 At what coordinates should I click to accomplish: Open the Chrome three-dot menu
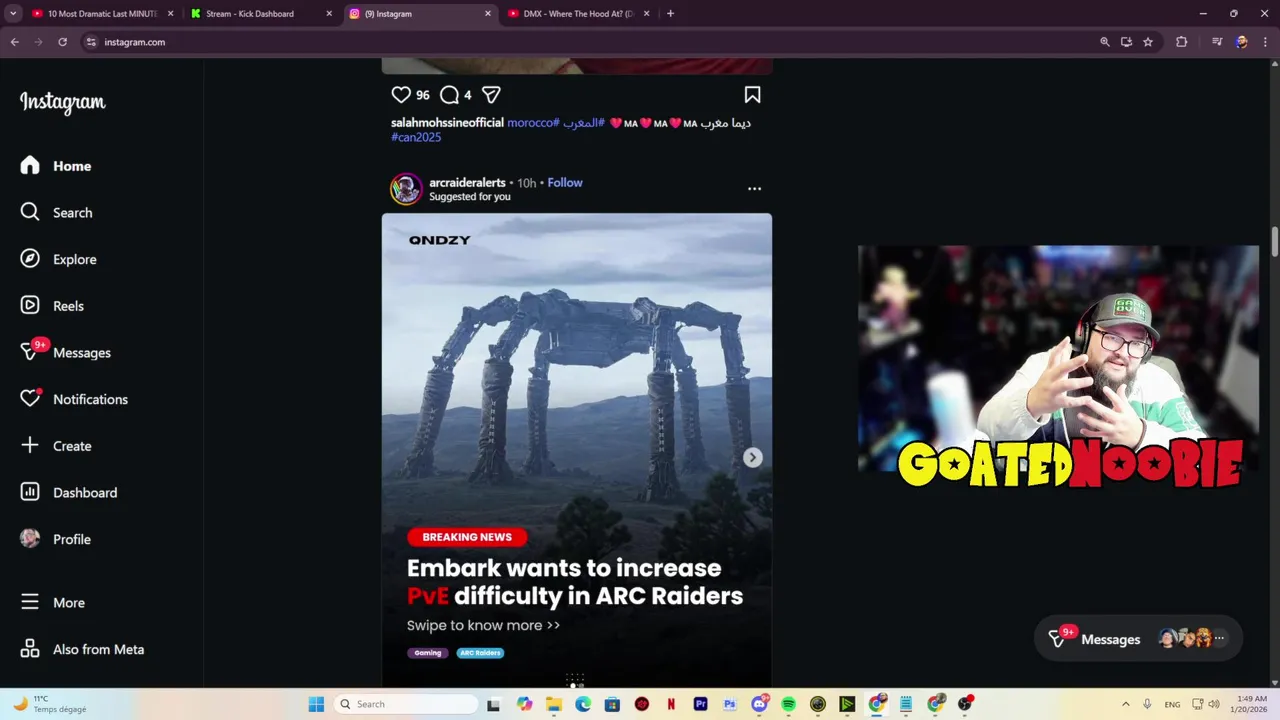coord(1265,42)
